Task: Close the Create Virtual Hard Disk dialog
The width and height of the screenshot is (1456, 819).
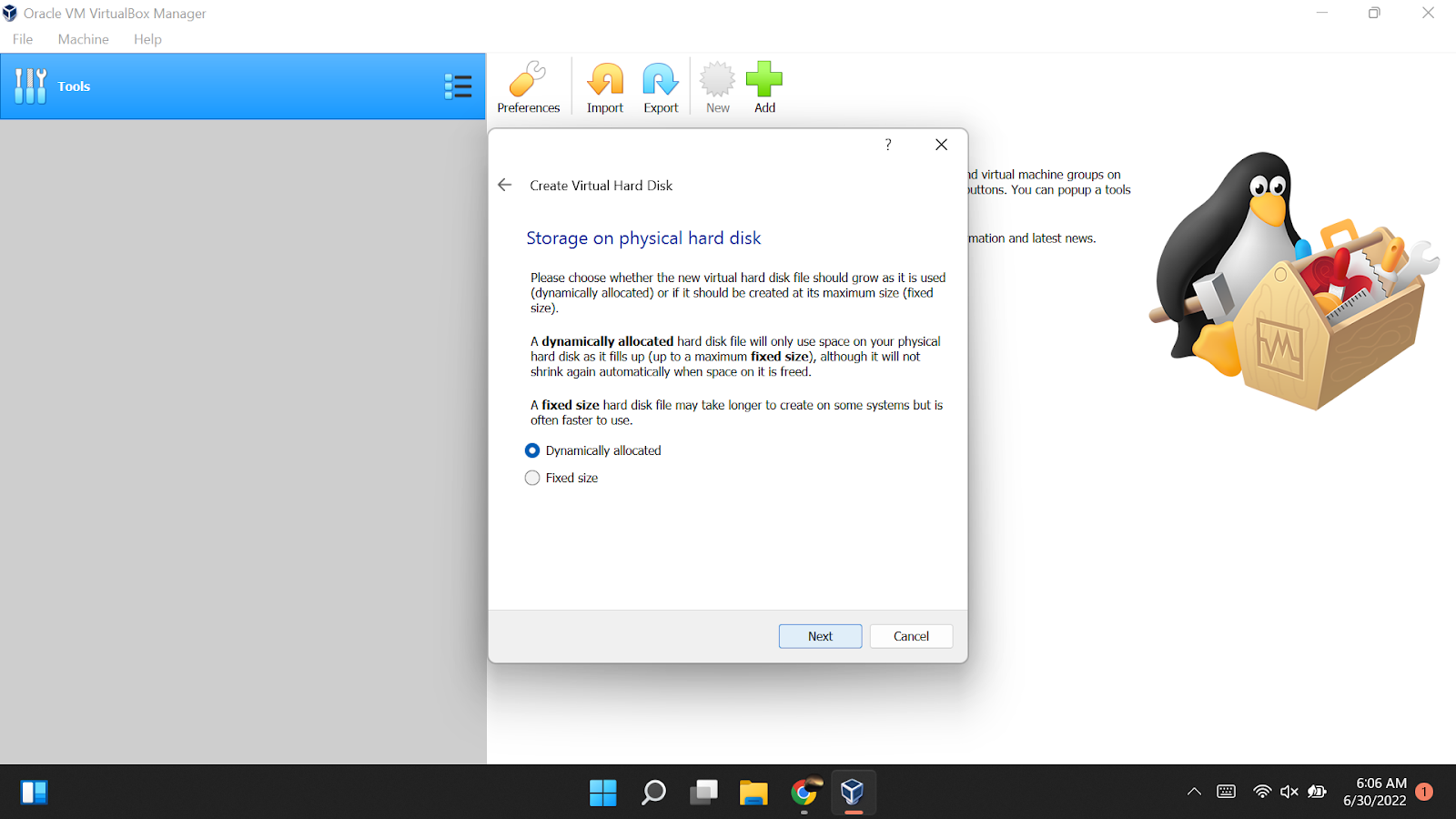Action: pos(941,145)
